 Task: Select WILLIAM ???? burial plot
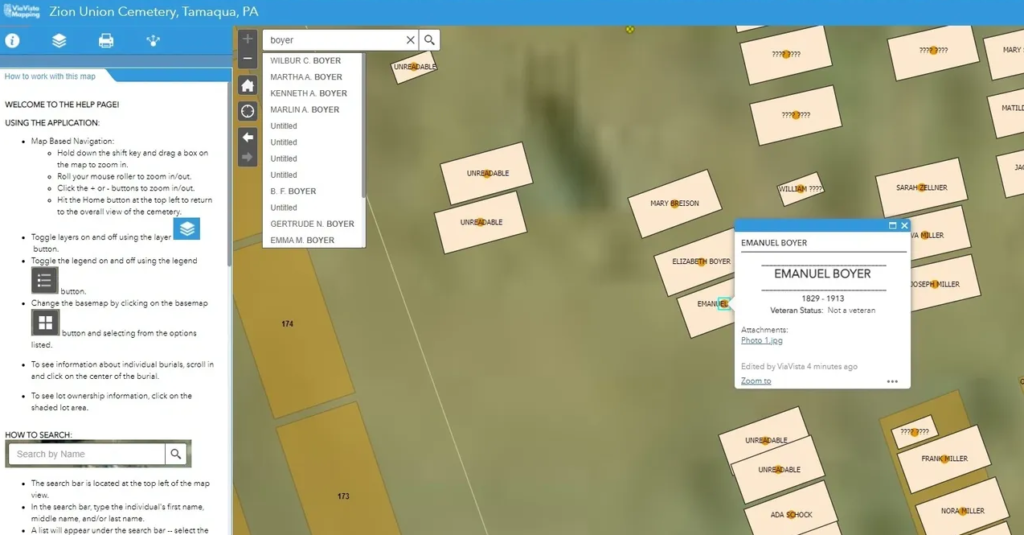[x=800, y=189]
